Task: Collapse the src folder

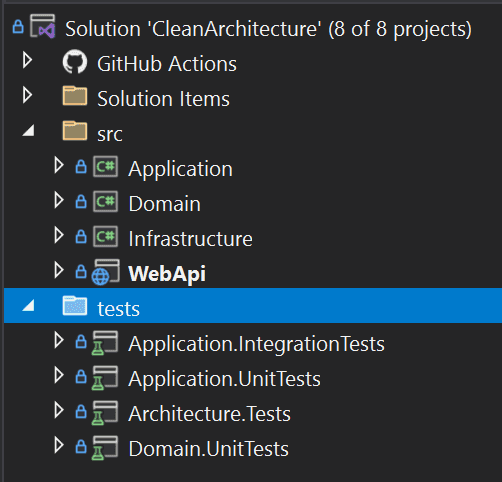Action: 28,131
